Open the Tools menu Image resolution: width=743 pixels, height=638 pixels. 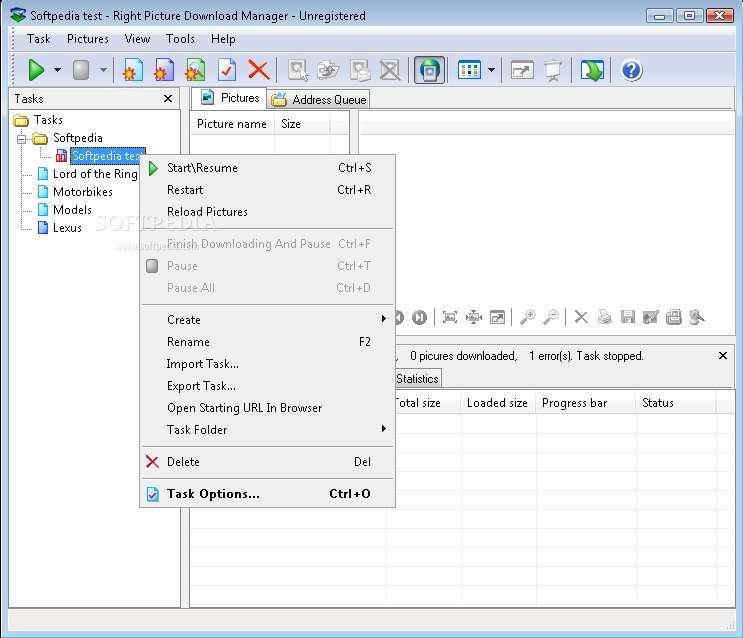coord(180,39)
